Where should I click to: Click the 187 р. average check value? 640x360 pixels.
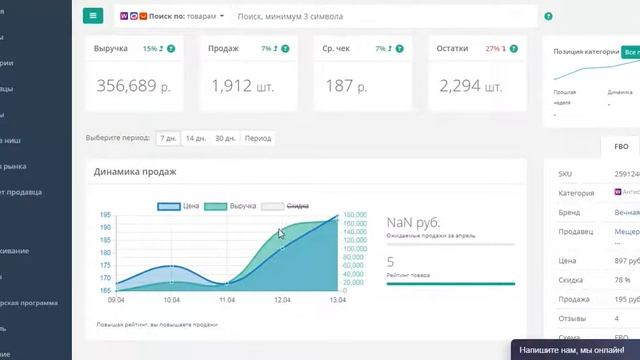click(346, 86)
